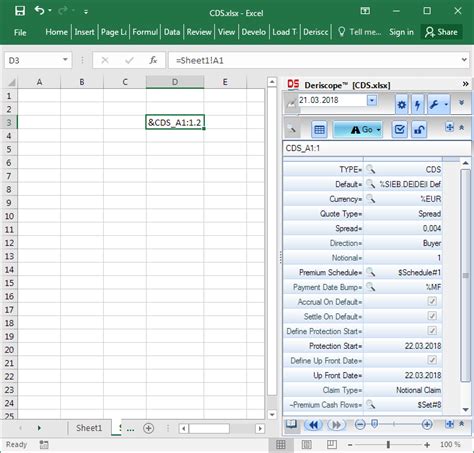This screenshot has height=453, width=474.
Task: Click the Deriscope open book help icon
Action: point(292,424)
